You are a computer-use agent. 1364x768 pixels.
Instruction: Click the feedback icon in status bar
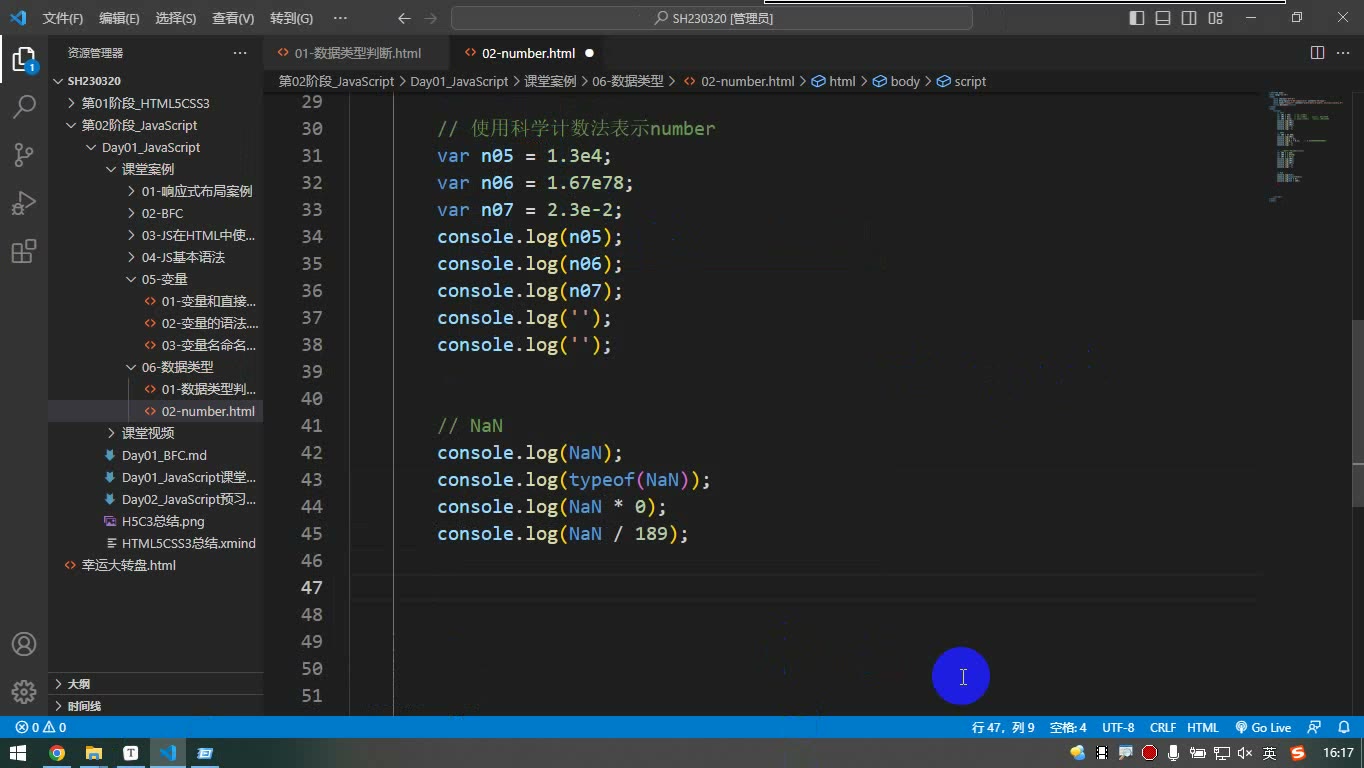pyautogui.click(x=1314, y=728)
